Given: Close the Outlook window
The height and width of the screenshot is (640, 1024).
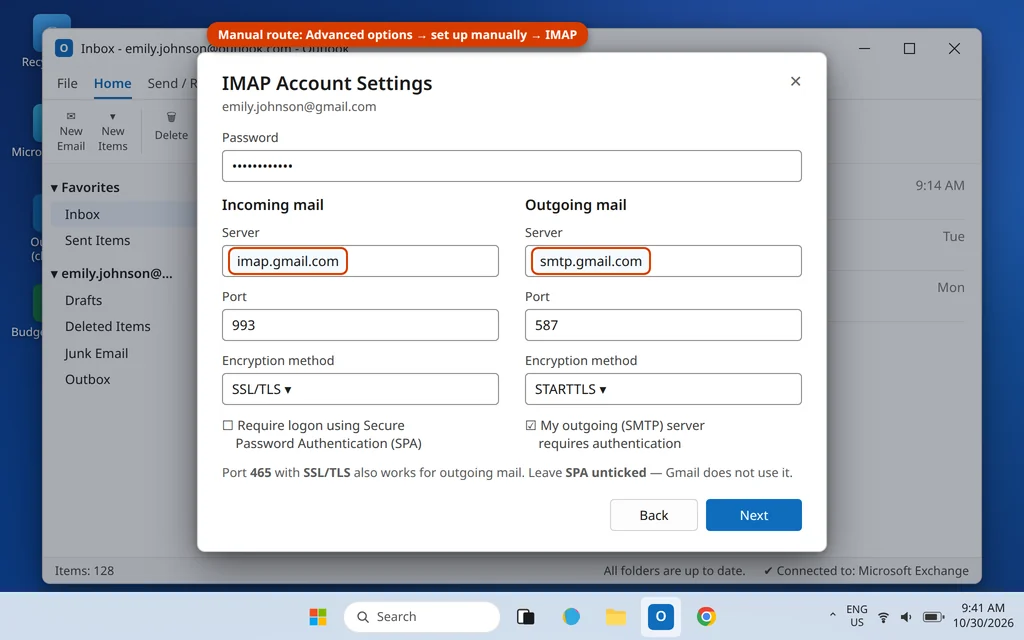Looking at the screenshot, I should coord(954,48).
